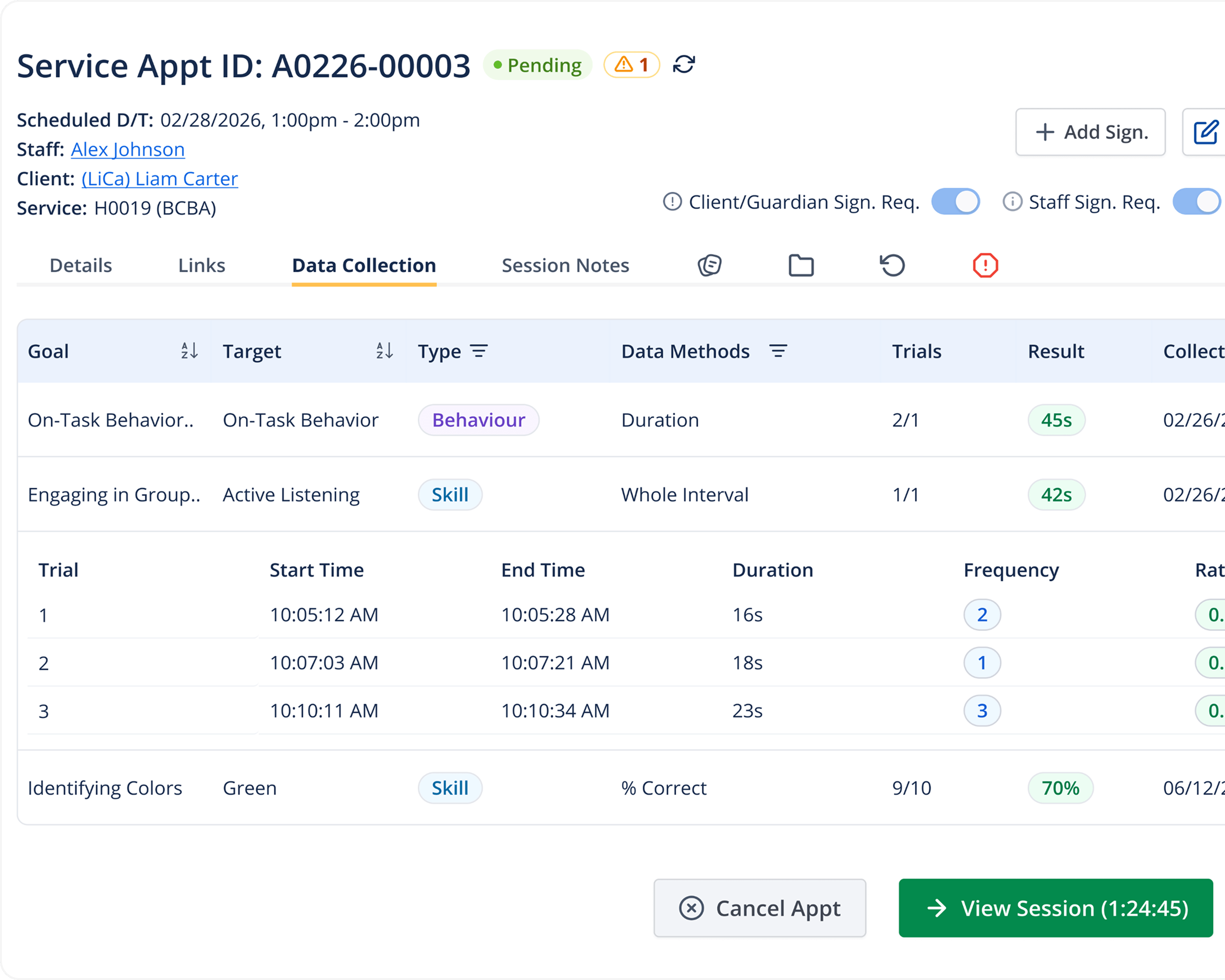The image size is (1225, 980).
Task: Switch to the Session Notes tab
Action: point(565,265)
